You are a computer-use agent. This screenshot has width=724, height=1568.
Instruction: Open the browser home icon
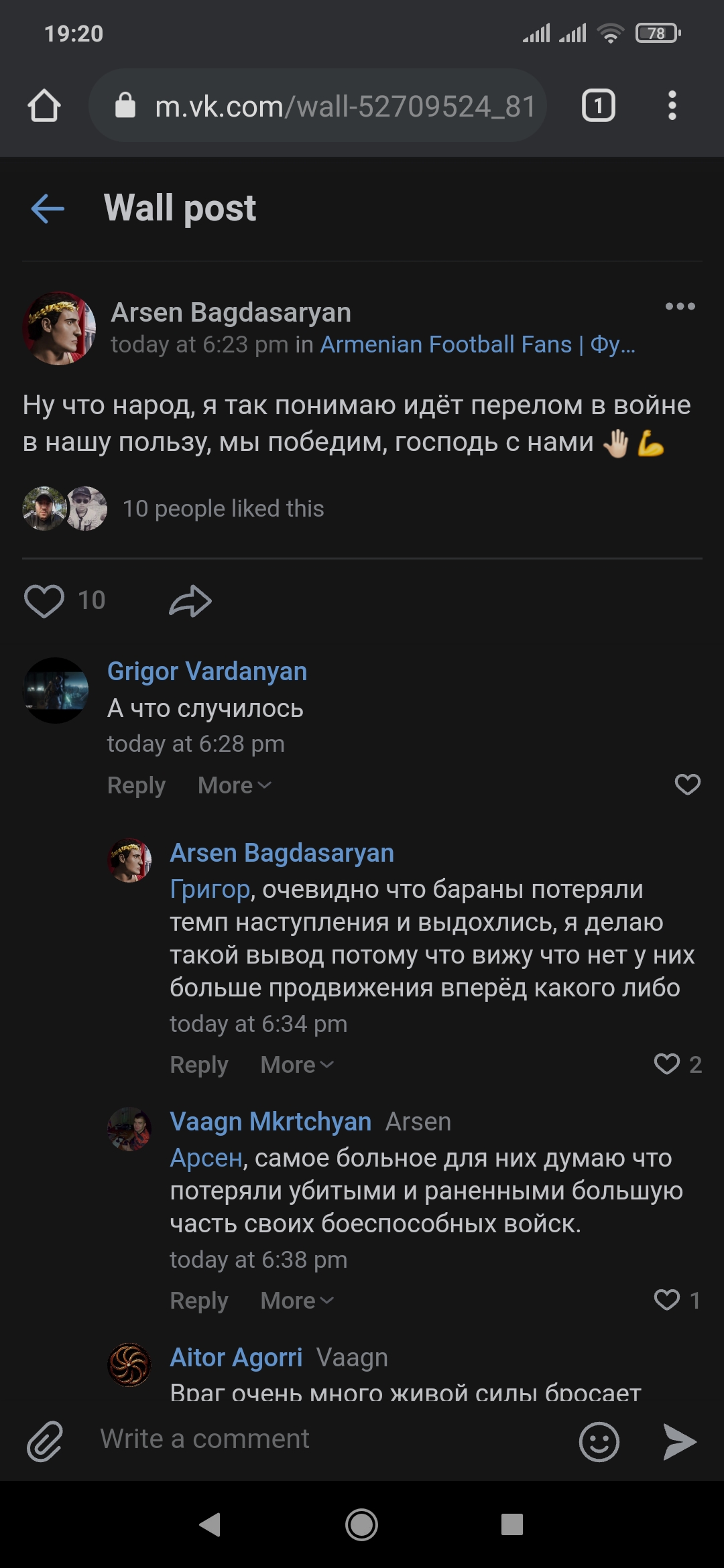tap(44, 106)
